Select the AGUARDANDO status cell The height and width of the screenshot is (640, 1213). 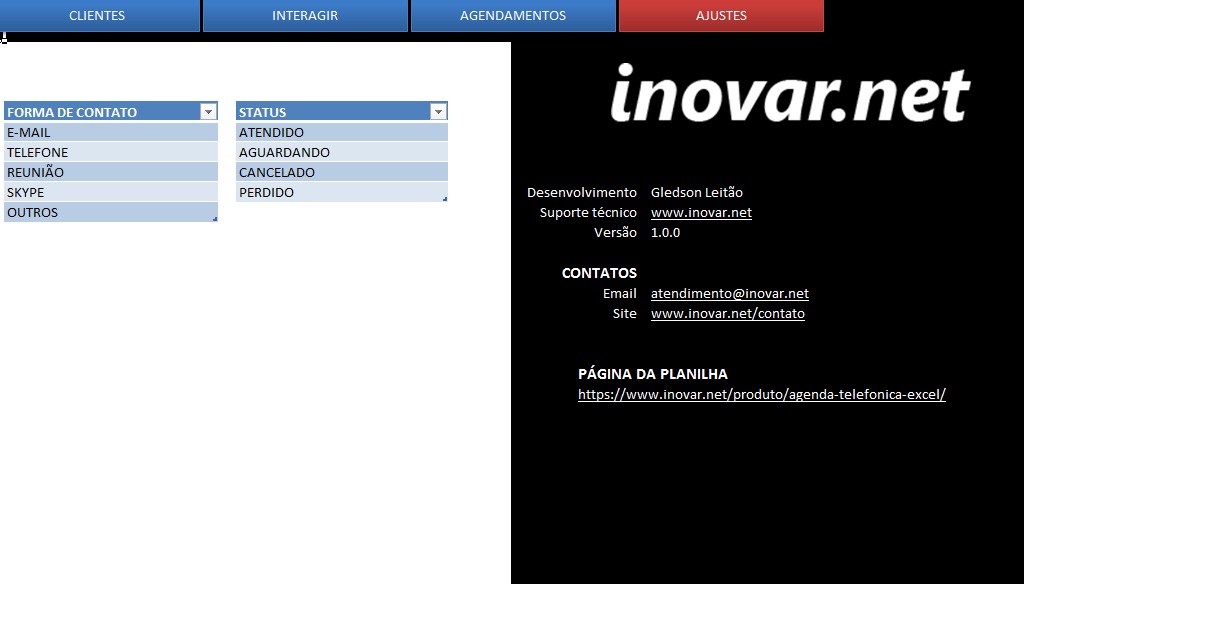[x=342, y=152]
